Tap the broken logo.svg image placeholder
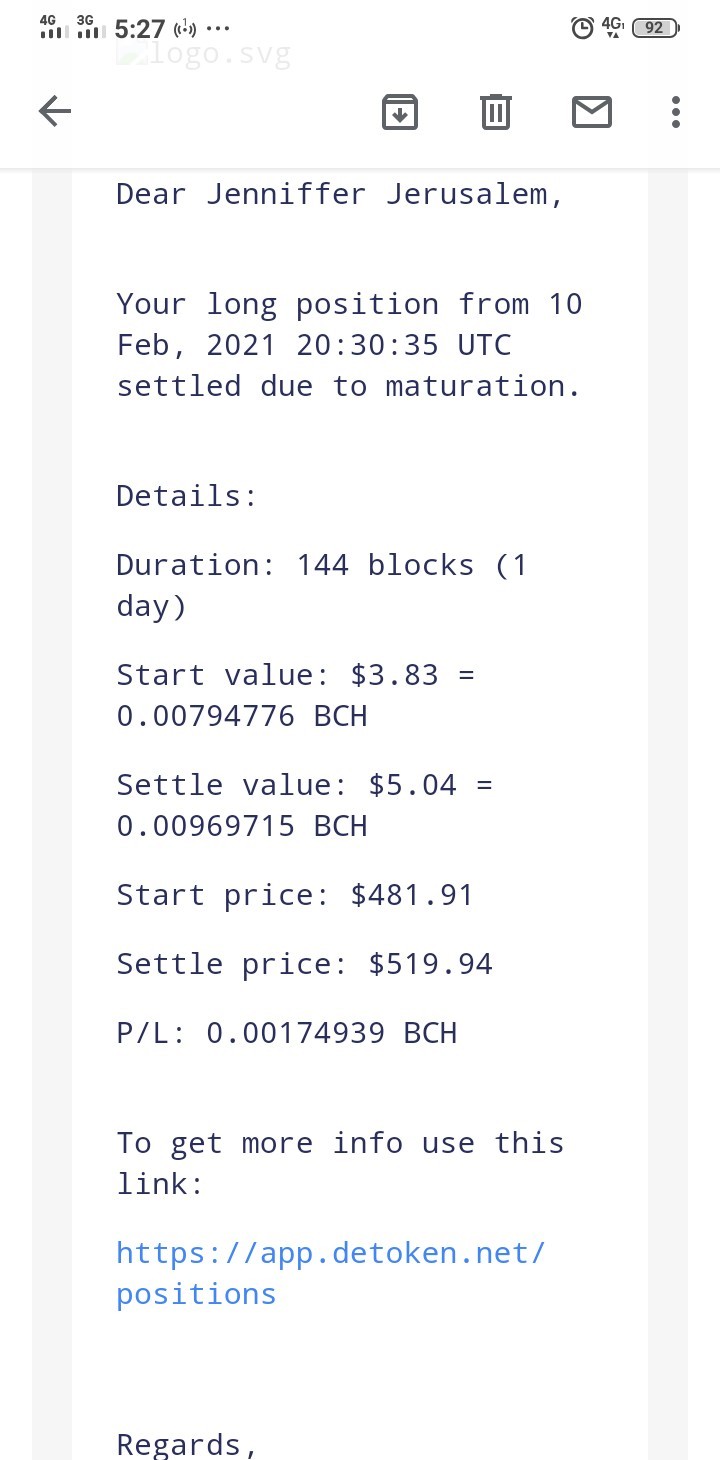 tap(203, 54)
